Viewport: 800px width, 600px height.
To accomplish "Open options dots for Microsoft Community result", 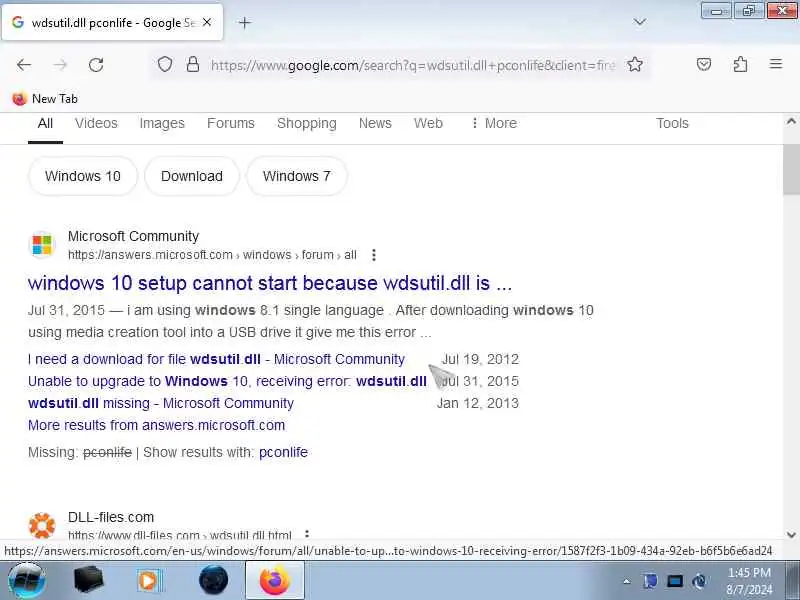I will [374, 255].
